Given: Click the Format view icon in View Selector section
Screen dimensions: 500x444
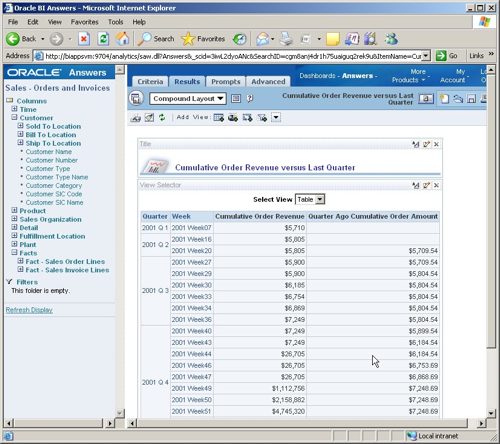Looking at the screenshot, I should pyautogui.click(x=416, y=185).
